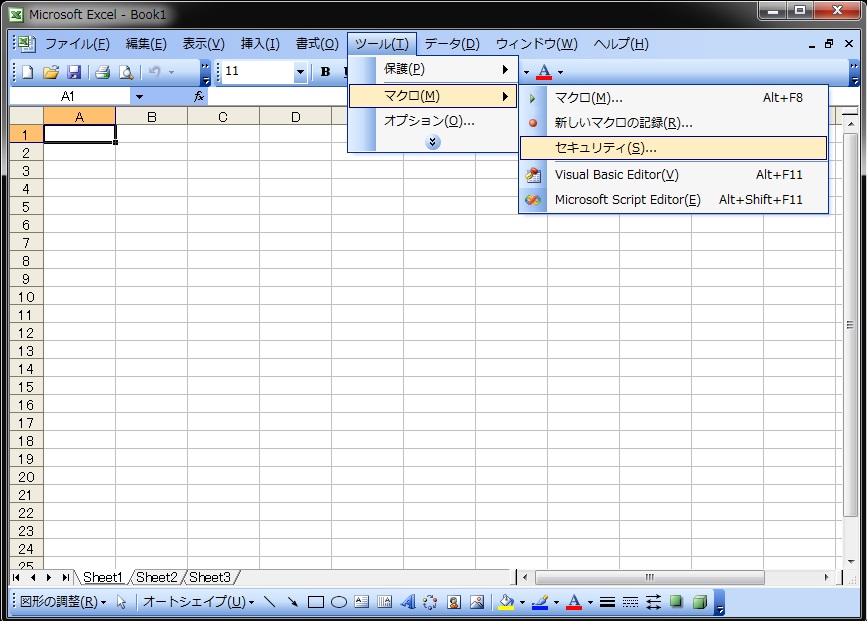This screenshot has height=621, width=867.
Task: Insert Clip Art from the drawing toolbar
Action: point(454,602)
